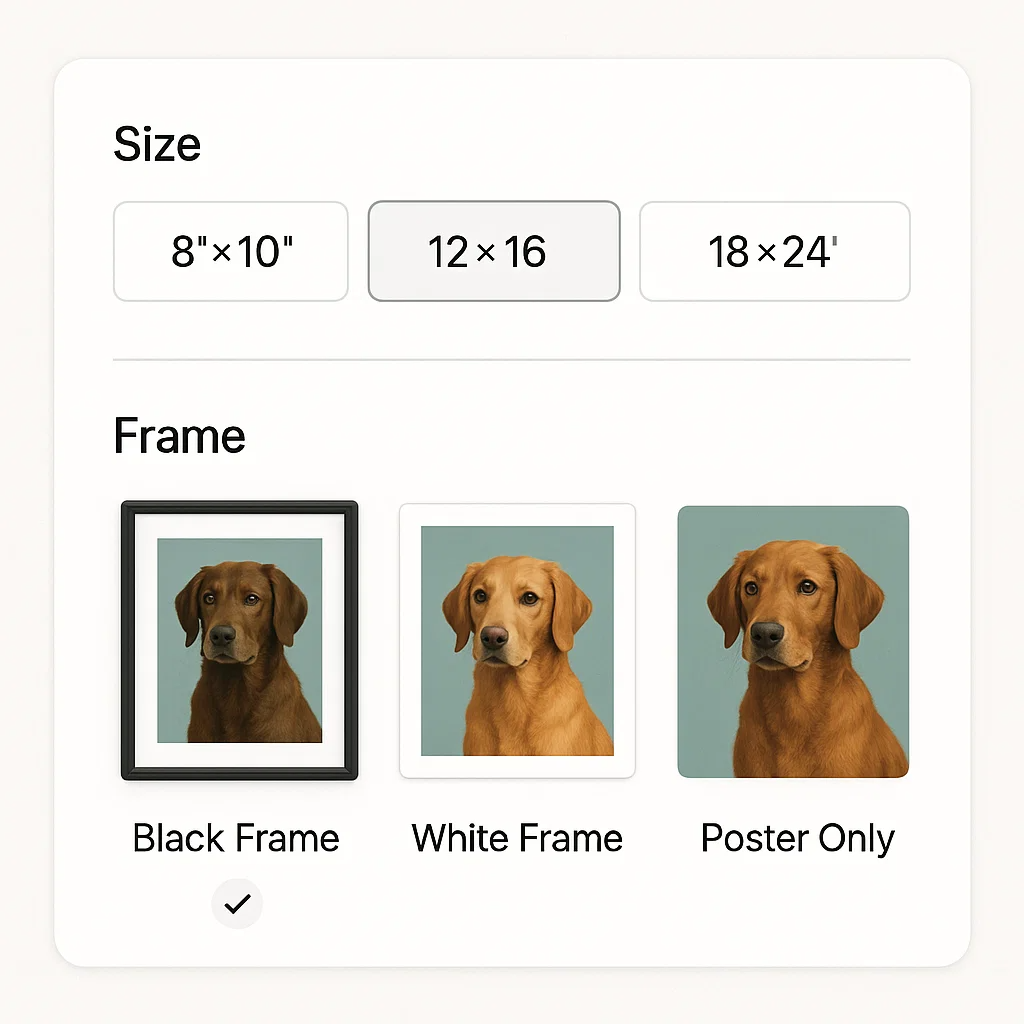This screenshot has width=1024, height=1024.
Task: Click the dark dog portrait inside black frame
Action: click(x=240, y=640)
